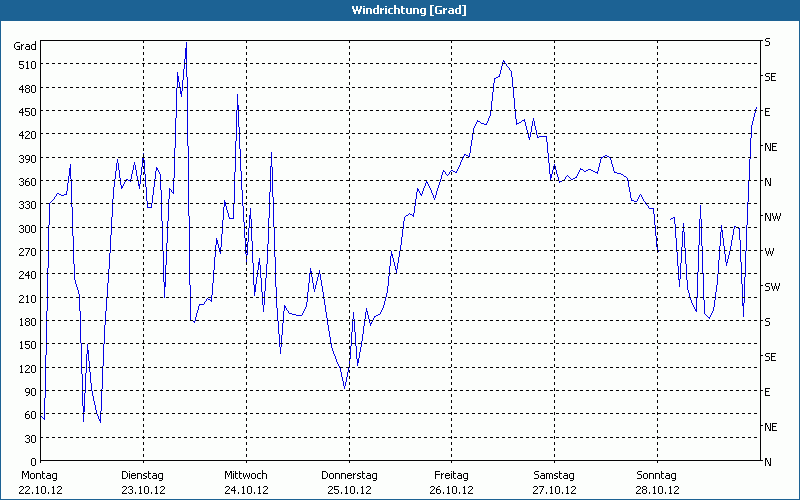Select the 390 y-axis value
The image size is (800, 500).
click(28, 159)
